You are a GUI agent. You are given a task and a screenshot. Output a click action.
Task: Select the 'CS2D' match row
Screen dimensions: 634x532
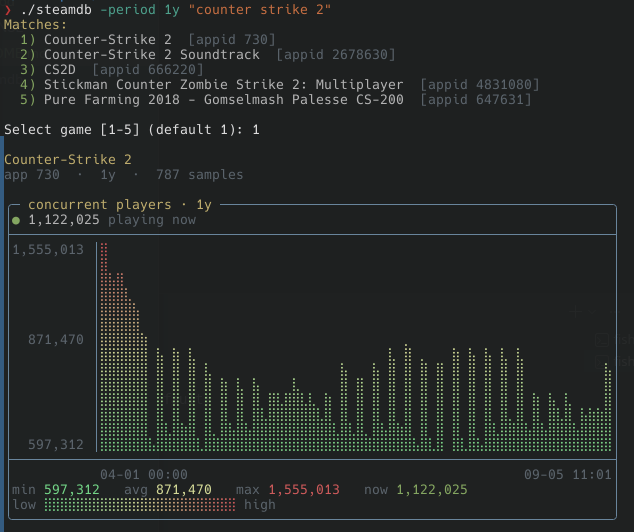pyautogui.click(x=112, y=70)
